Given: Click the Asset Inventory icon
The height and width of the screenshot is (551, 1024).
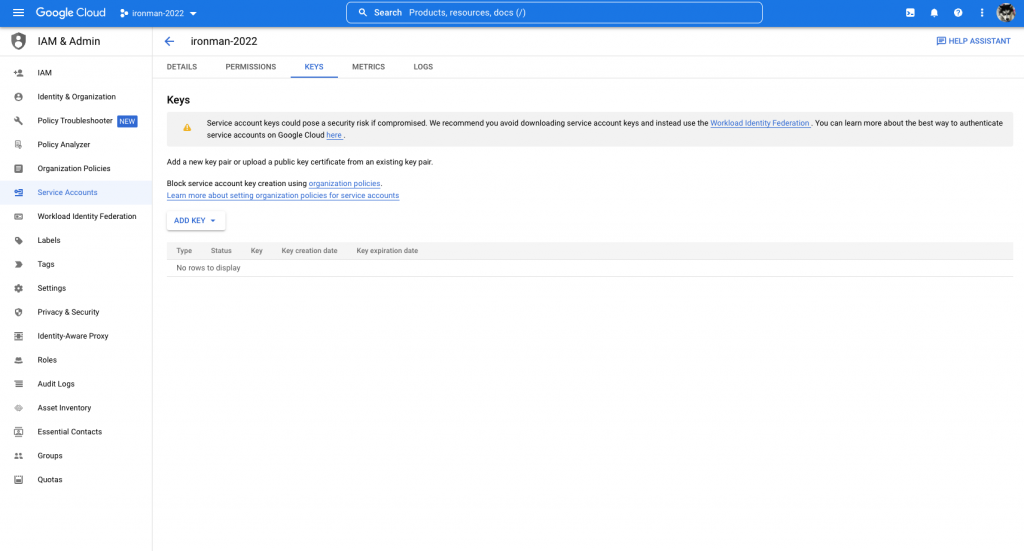Looking at the screenshot, I should point(18,408).
